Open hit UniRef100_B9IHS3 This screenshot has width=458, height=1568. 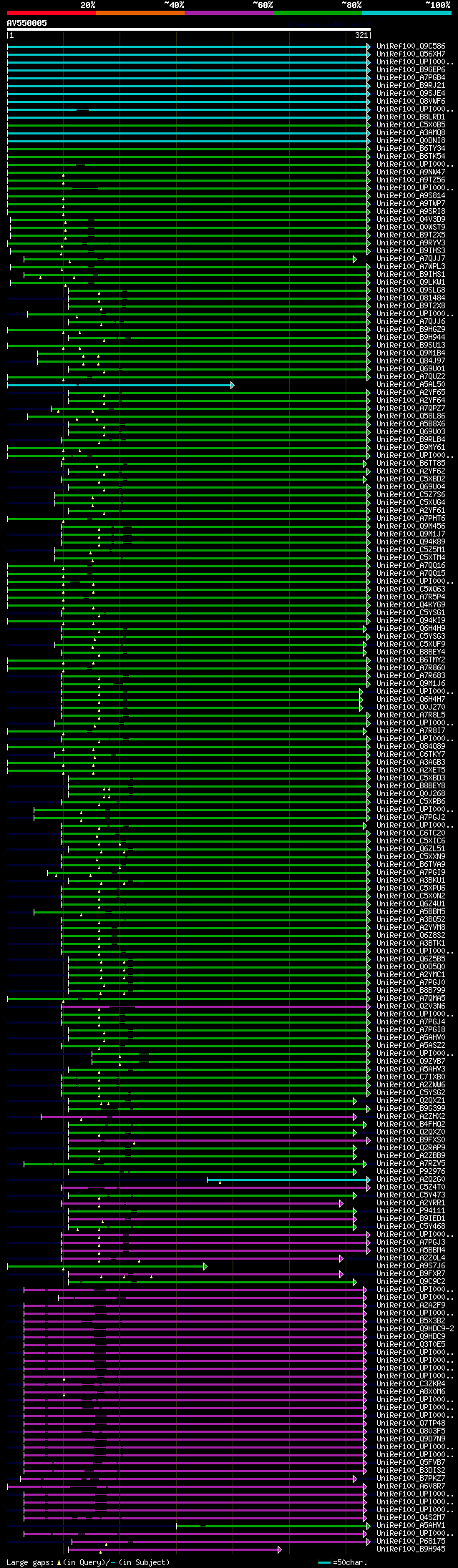[x=411, y=251]
